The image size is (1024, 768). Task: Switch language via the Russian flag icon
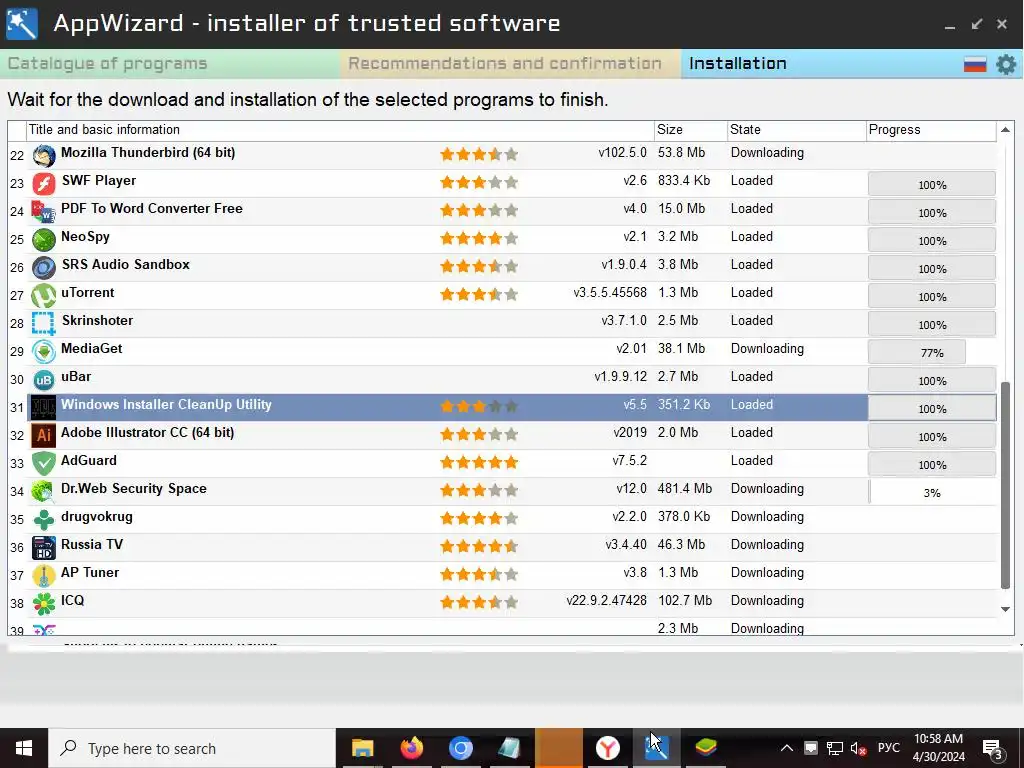(975, 64)
